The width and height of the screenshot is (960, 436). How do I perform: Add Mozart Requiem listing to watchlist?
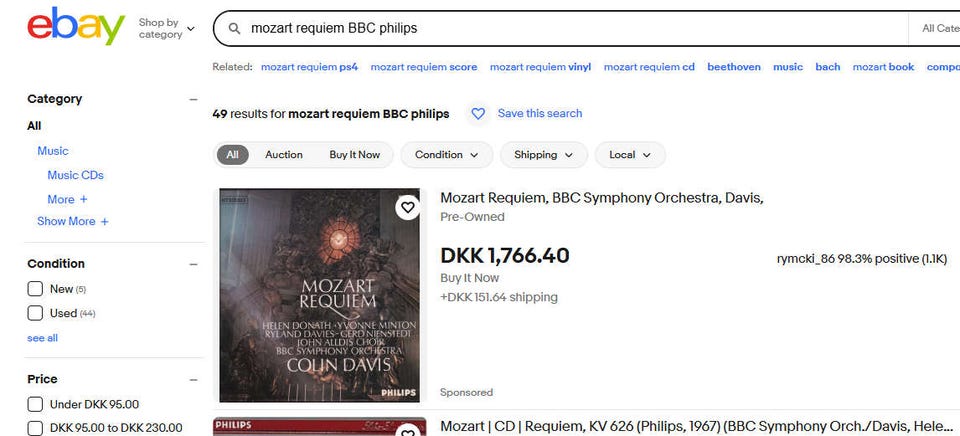click(x=407, y=208)
